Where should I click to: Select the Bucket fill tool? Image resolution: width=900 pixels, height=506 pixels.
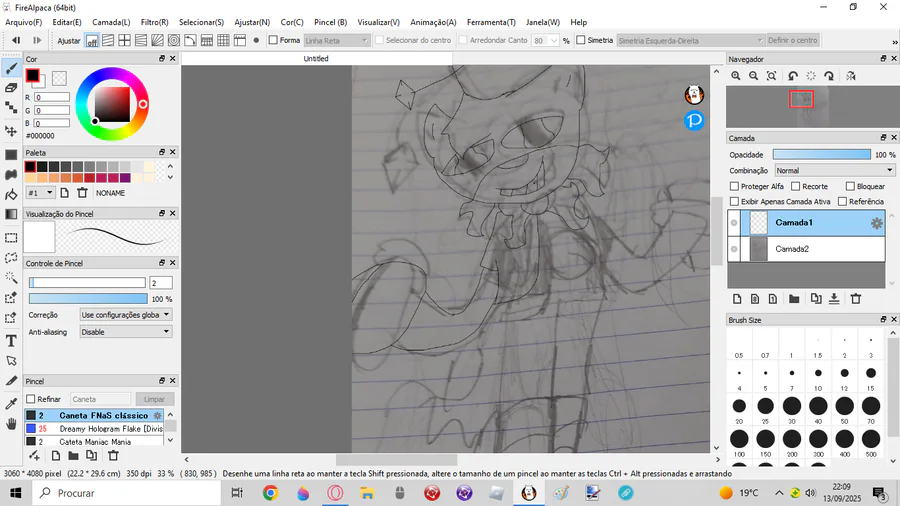[x=11, y=194]
